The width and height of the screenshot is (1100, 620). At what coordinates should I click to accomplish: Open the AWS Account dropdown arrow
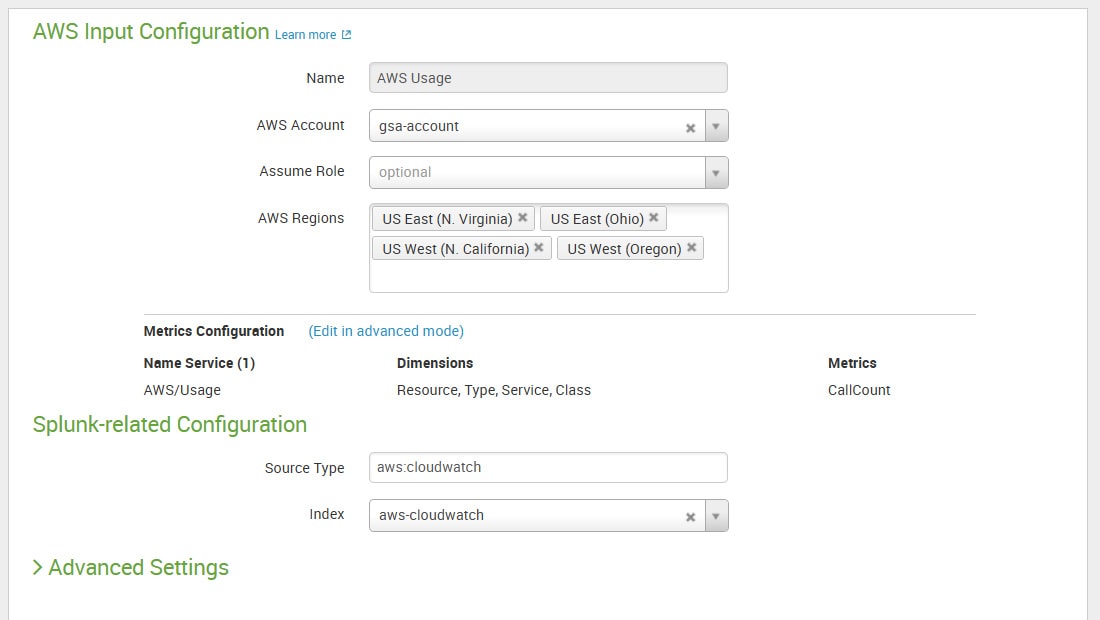point(716,126)
